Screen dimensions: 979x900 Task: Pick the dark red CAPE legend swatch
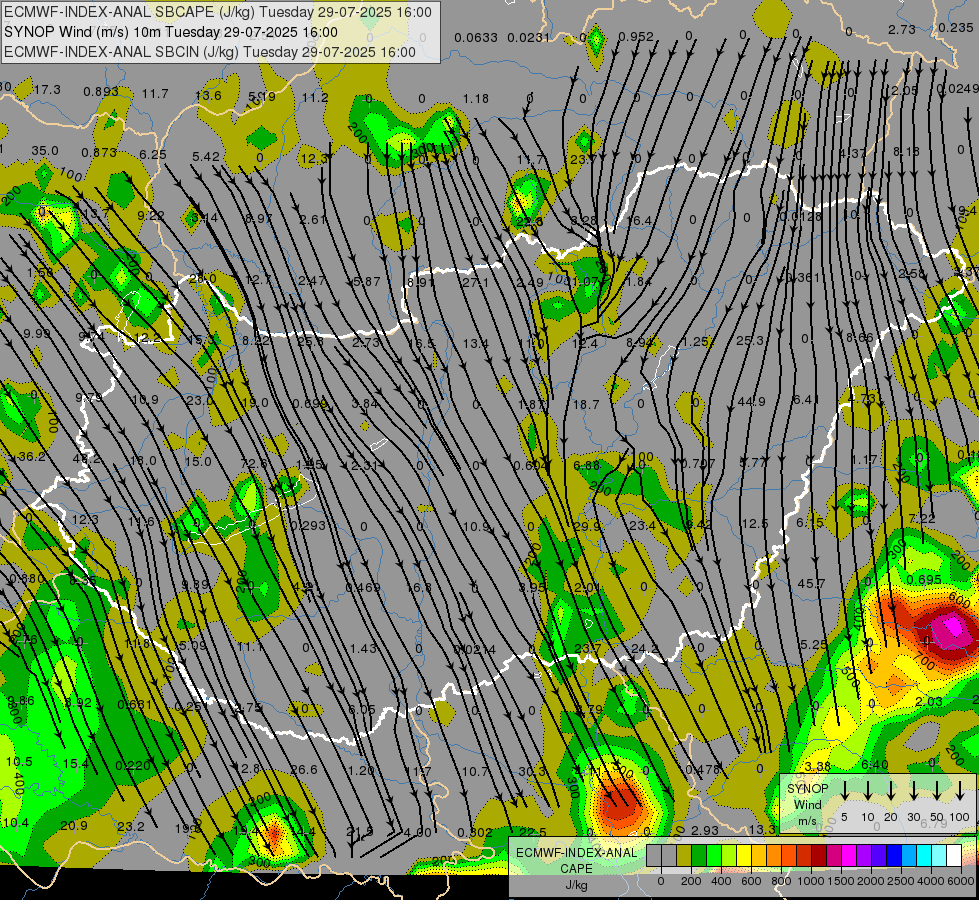819,855
